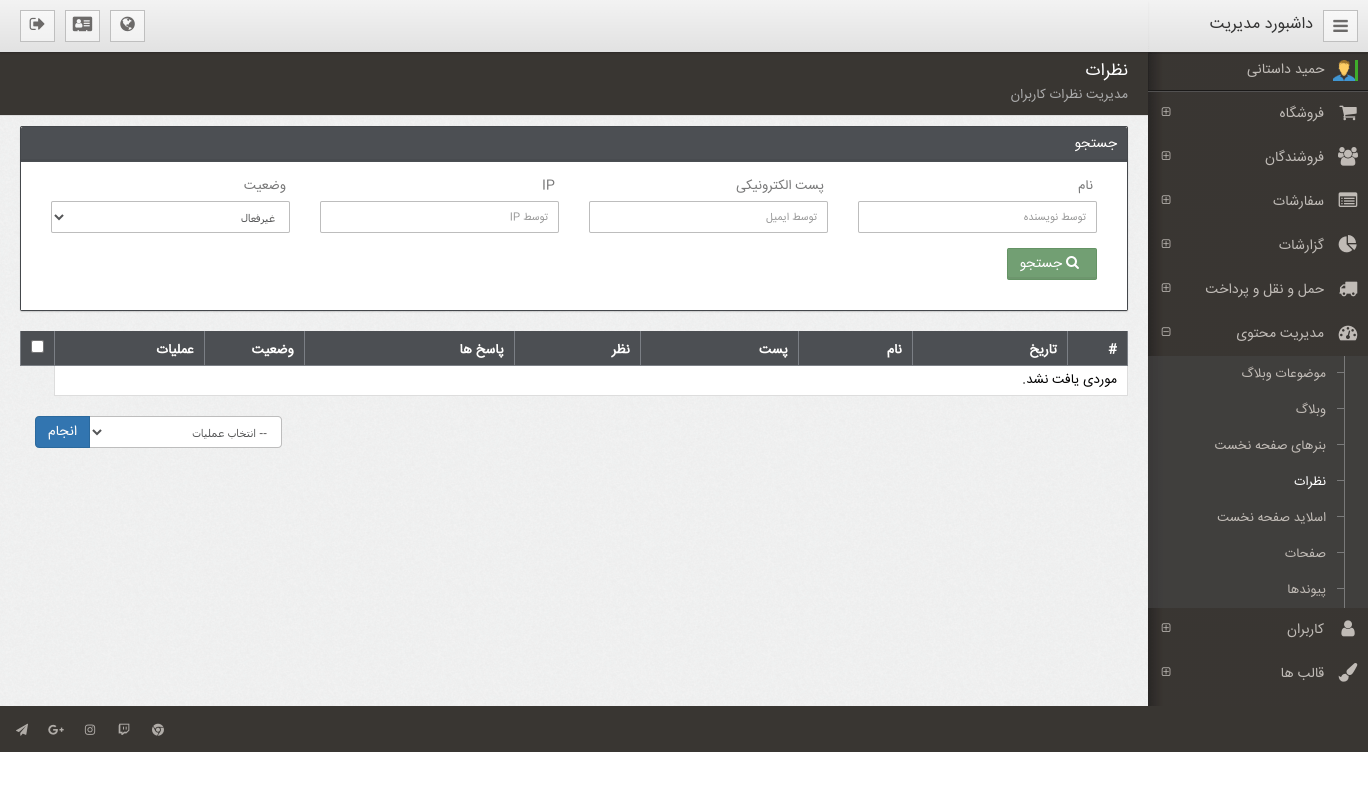Click the Chrome icon in footer
Viewport: 1368px width, 793px height.
[x=158, y=730]
